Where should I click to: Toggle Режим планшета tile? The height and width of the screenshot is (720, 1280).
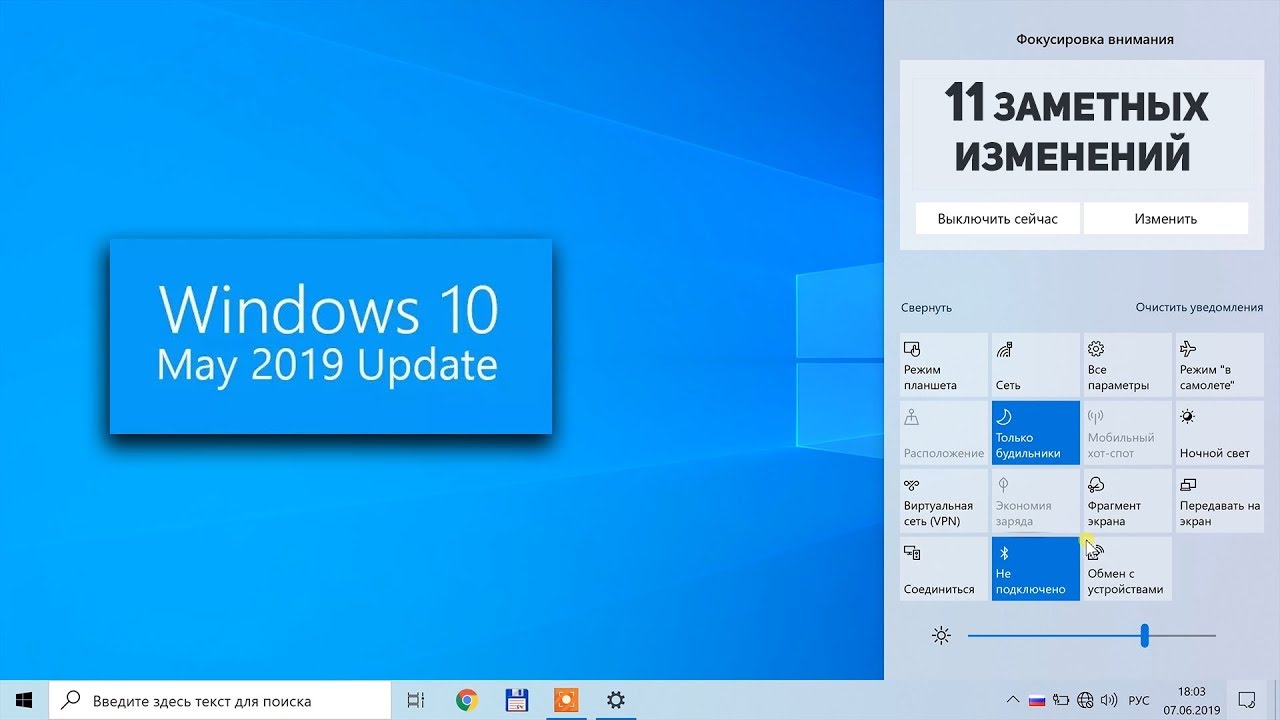(x=943, y=365)
